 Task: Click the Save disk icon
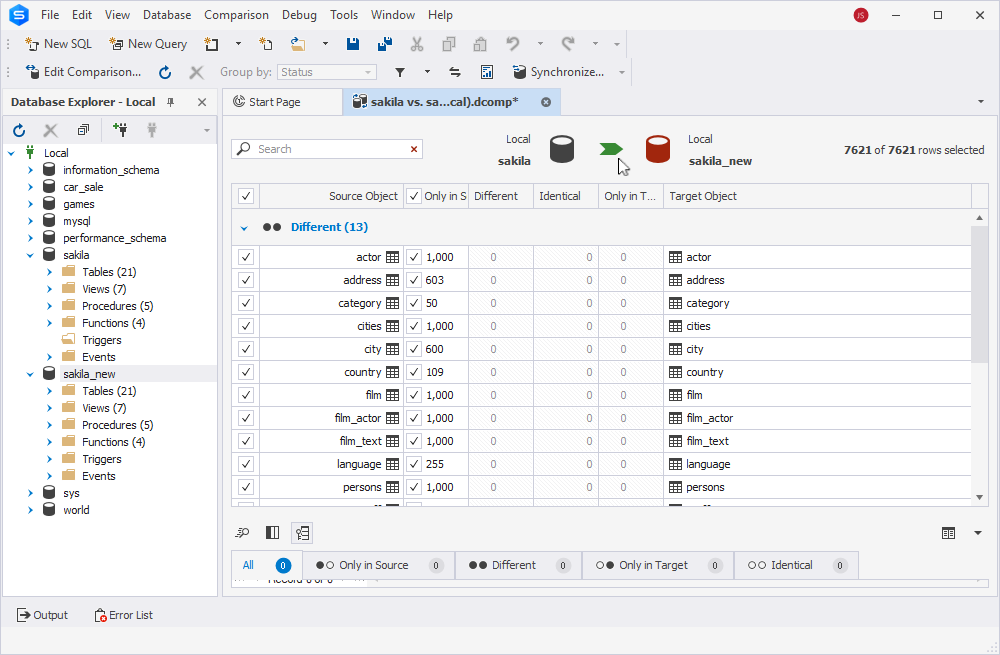click(353, 44)
